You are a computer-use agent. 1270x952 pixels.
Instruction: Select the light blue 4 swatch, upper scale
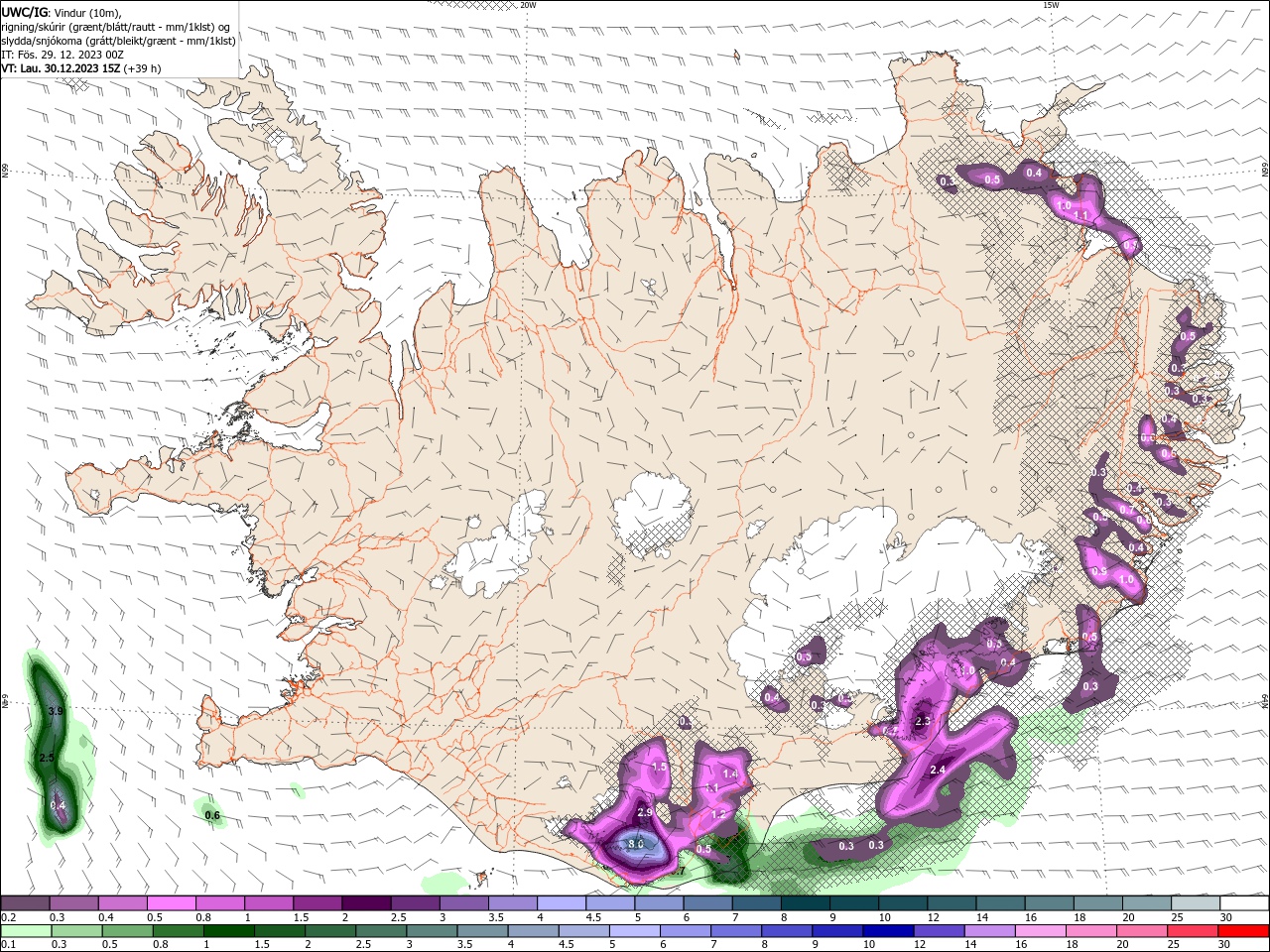pos(561,903)
